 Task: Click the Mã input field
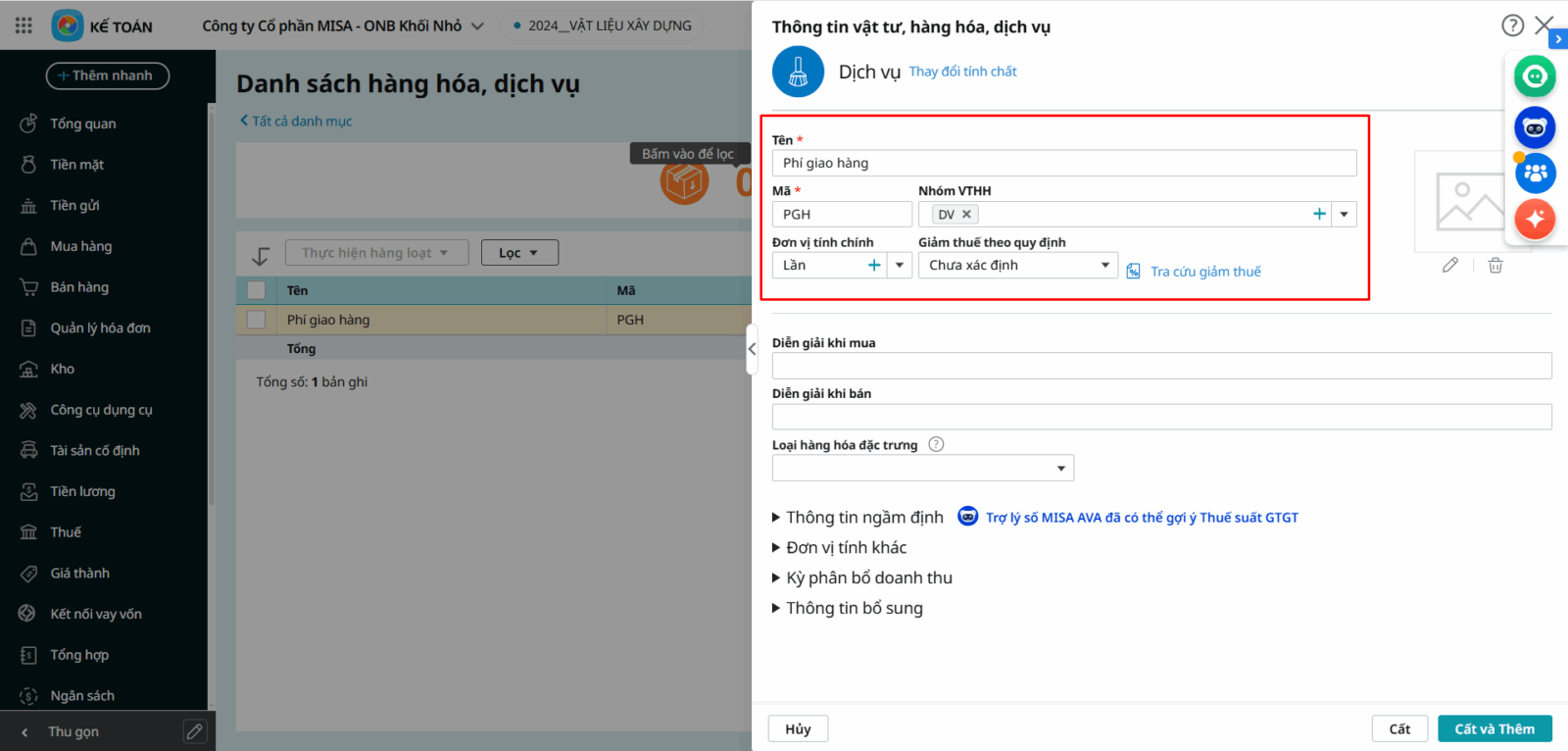[x=842, y=214]
